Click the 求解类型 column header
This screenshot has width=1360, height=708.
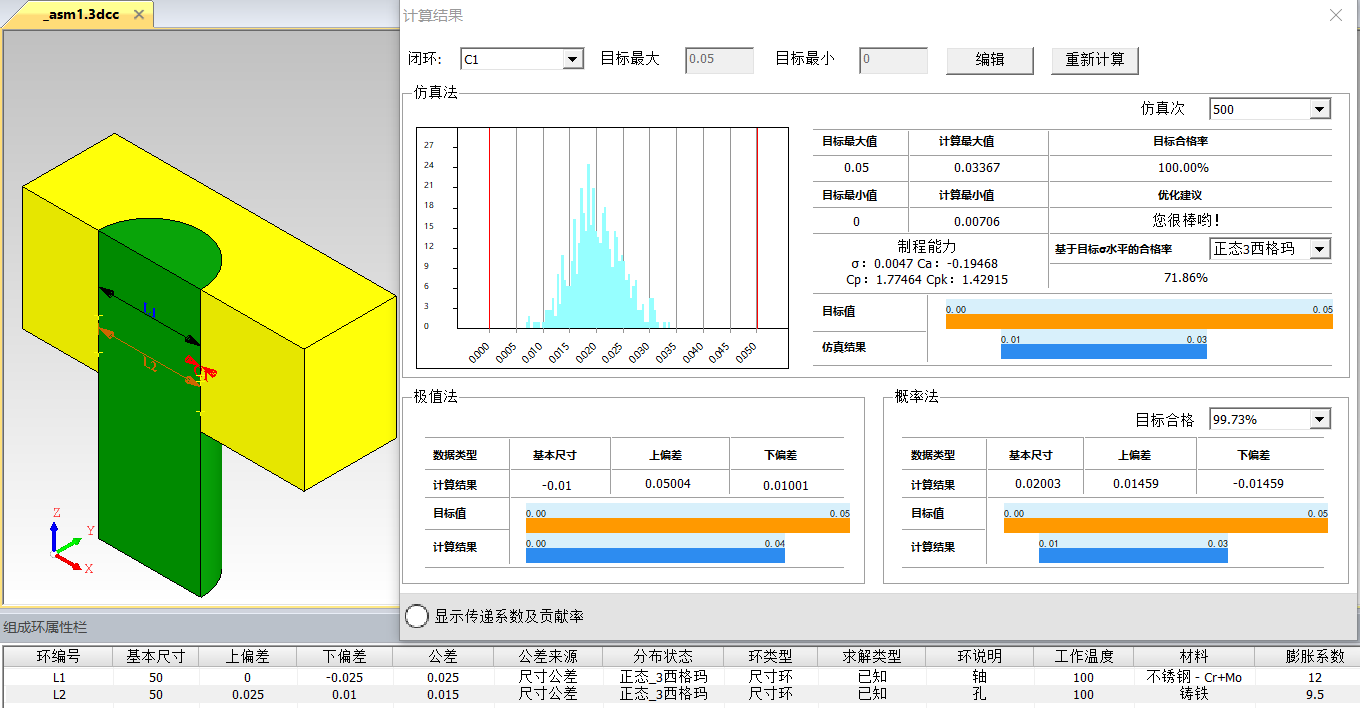pyautogui.click(x=872, y=657)
